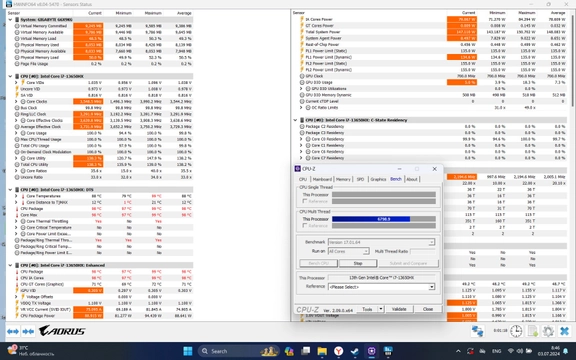Click the expand-all sensors arrows icon in HWiNFO
Viewport: 576px width, 360px height.
pos(12,331)
